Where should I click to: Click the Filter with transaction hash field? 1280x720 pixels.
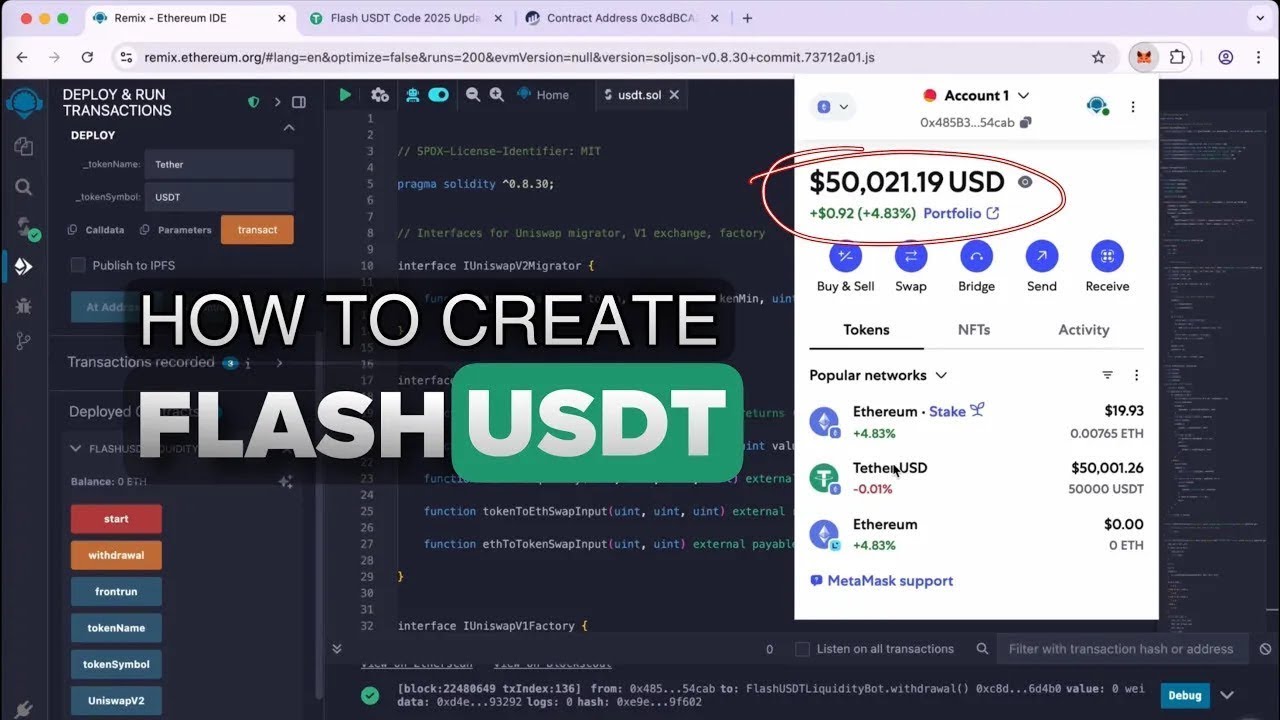click(1122, 649)
